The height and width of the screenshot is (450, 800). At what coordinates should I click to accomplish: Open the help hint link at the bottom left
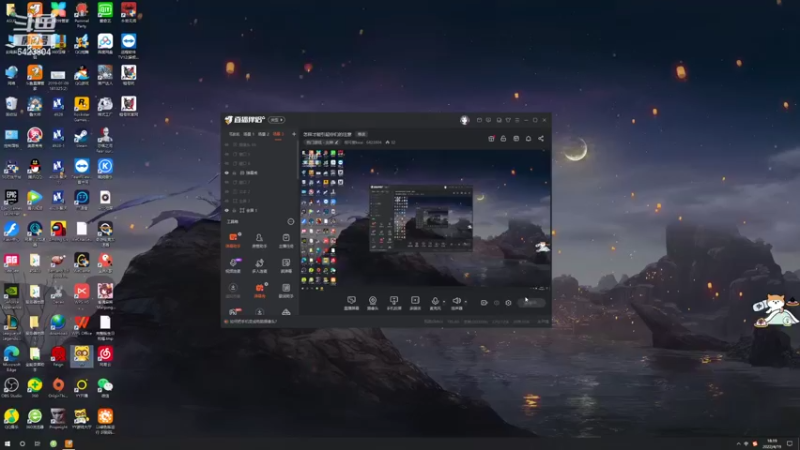[x=253, y=321]
